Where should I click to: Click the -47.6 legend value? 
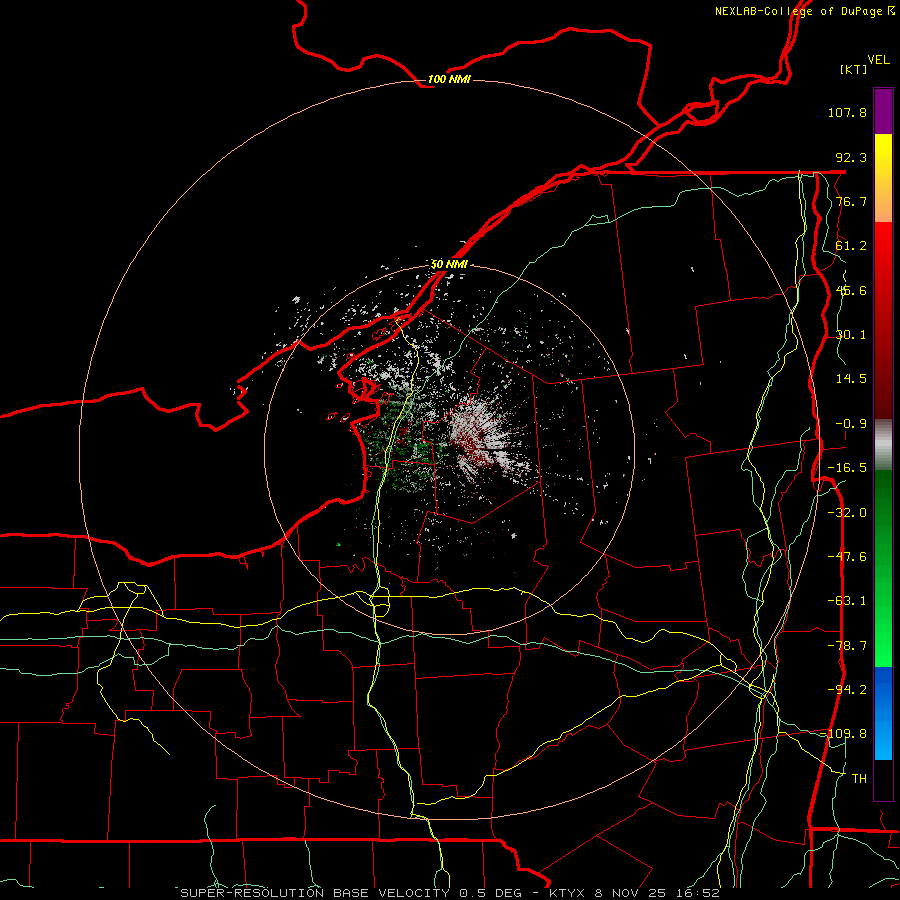click(x=847, y=557)
